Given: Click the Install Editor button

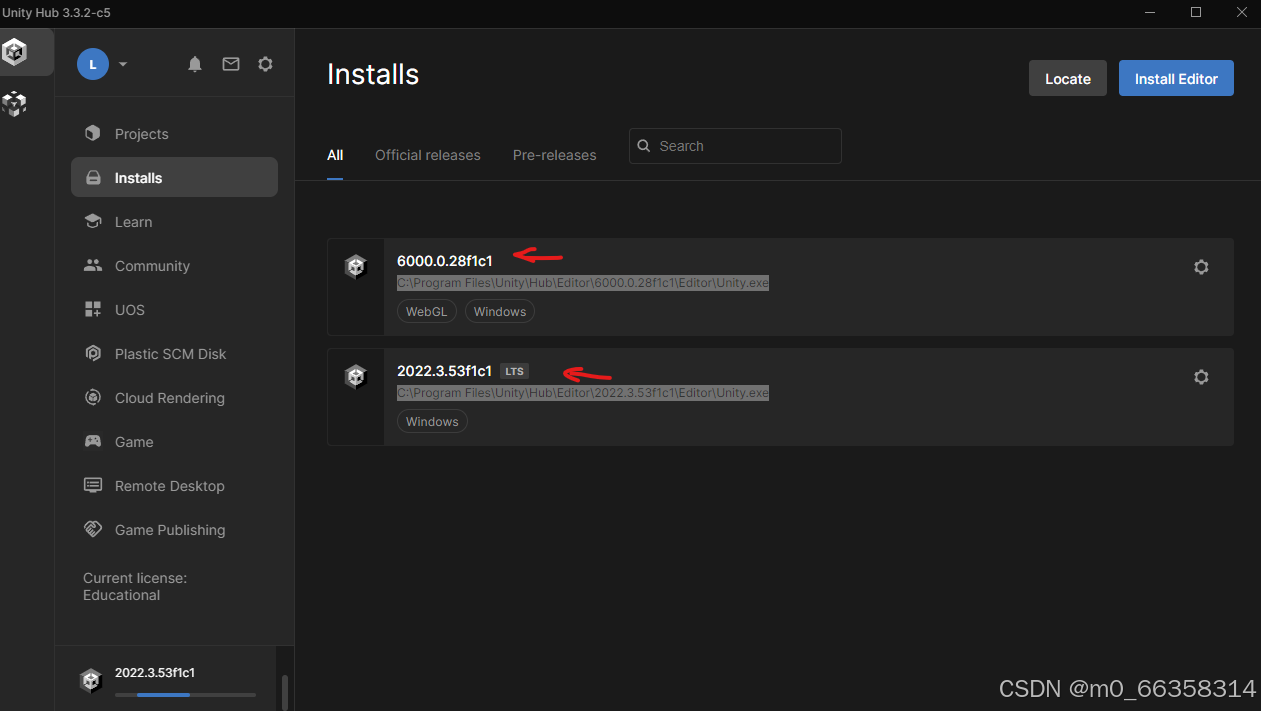Looking at the screenshot, I should pos(1176,79).
